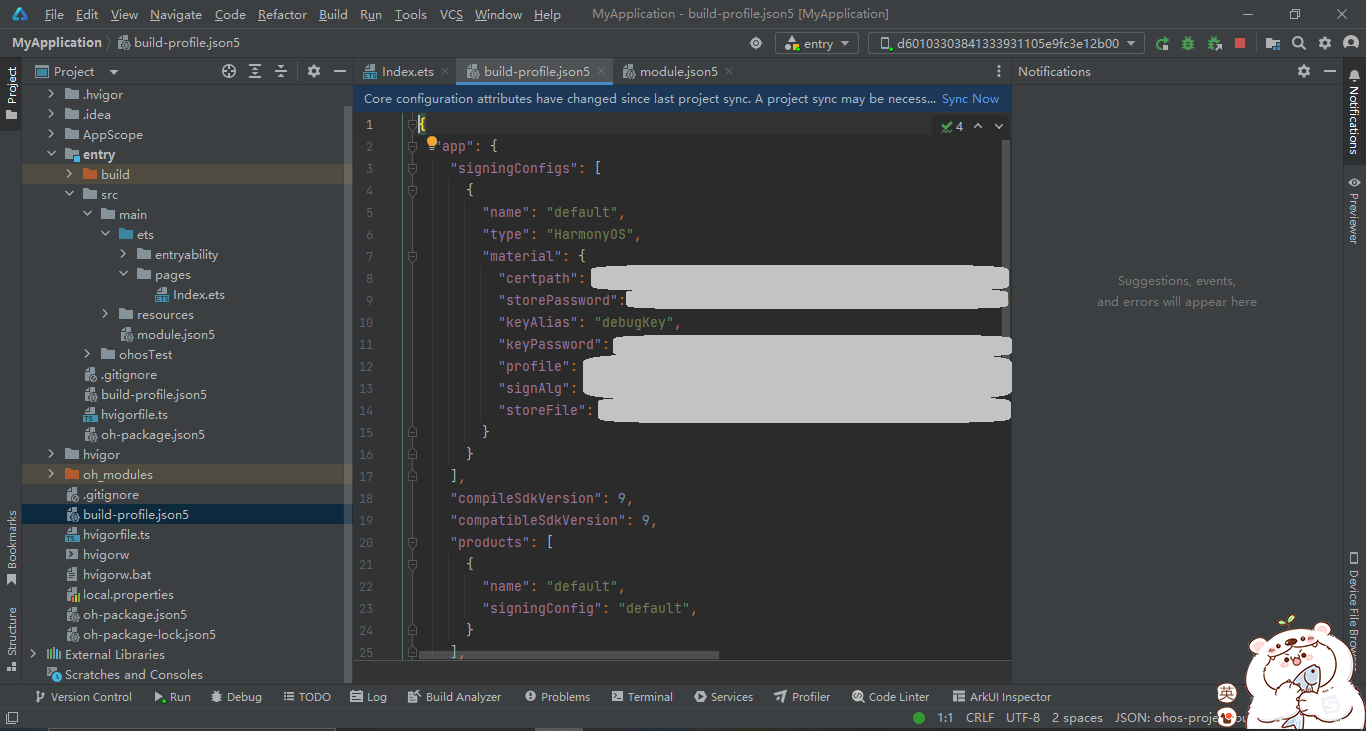Open the Profiler tool window
This screenshot has height=731, width=1366.
pos(803,697)
